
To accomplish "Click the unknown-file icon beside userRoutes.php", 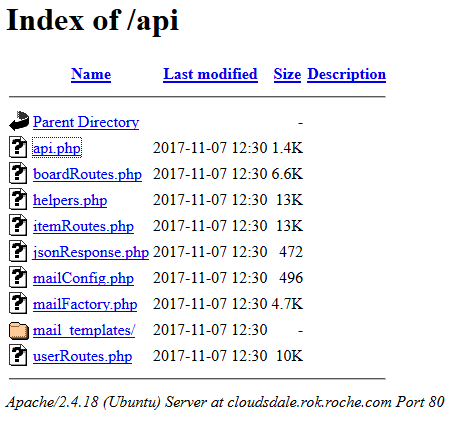I will pos(18,355).
